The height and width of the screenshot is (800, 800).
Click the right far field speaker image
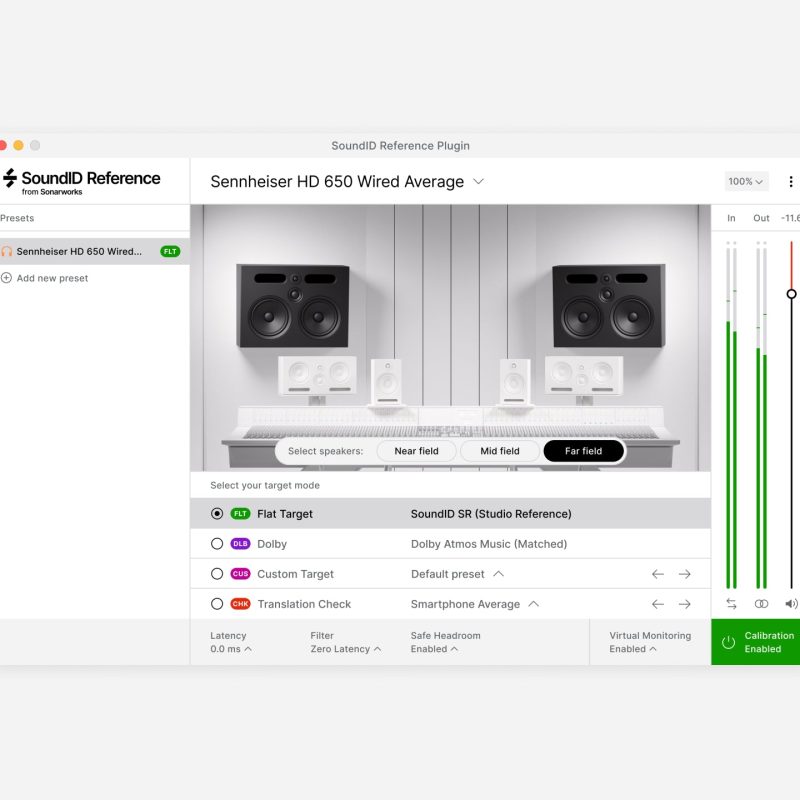click(x=609, y=306)
